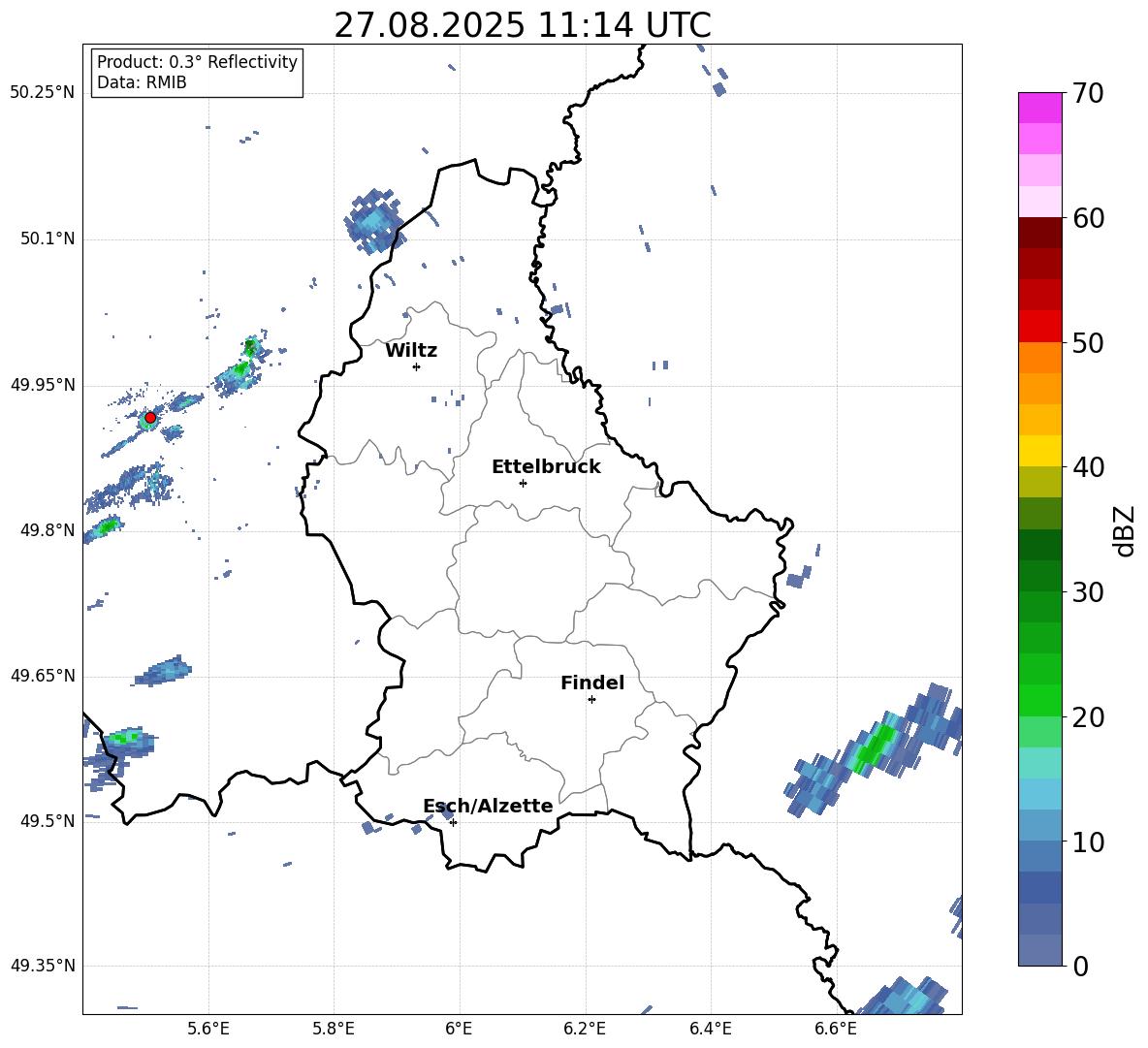Click the 49.65°N latitude label
Screen dimensions: 1148x1048
[x=43, y=675]
